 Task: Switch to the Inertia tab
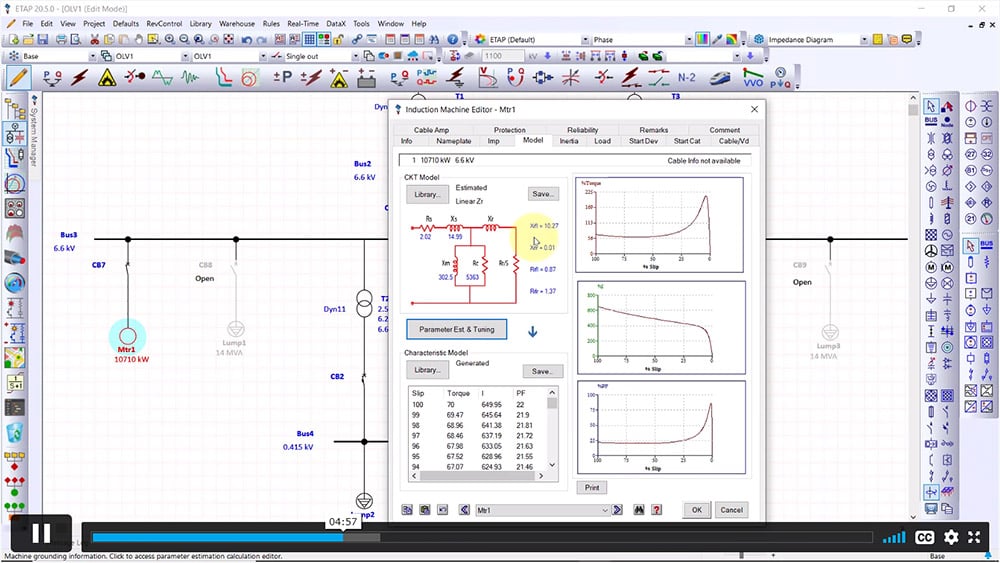[x=569, y=141]
